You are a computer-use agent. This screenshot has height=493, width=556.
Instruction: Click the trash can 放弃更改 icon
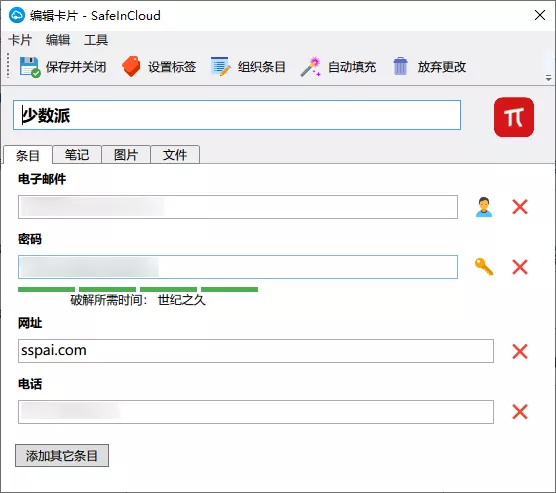click(x=400, y=66)
